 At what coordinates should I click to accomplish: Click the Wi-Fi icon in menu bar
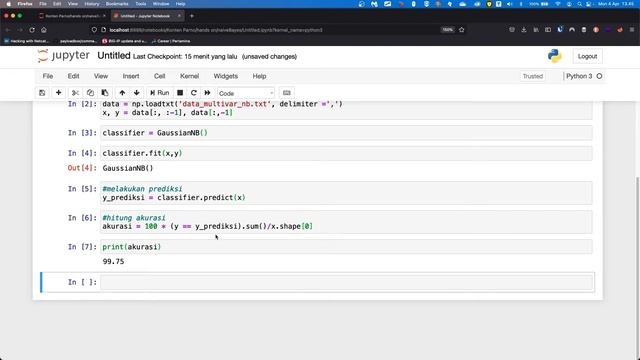pos(558,4)
